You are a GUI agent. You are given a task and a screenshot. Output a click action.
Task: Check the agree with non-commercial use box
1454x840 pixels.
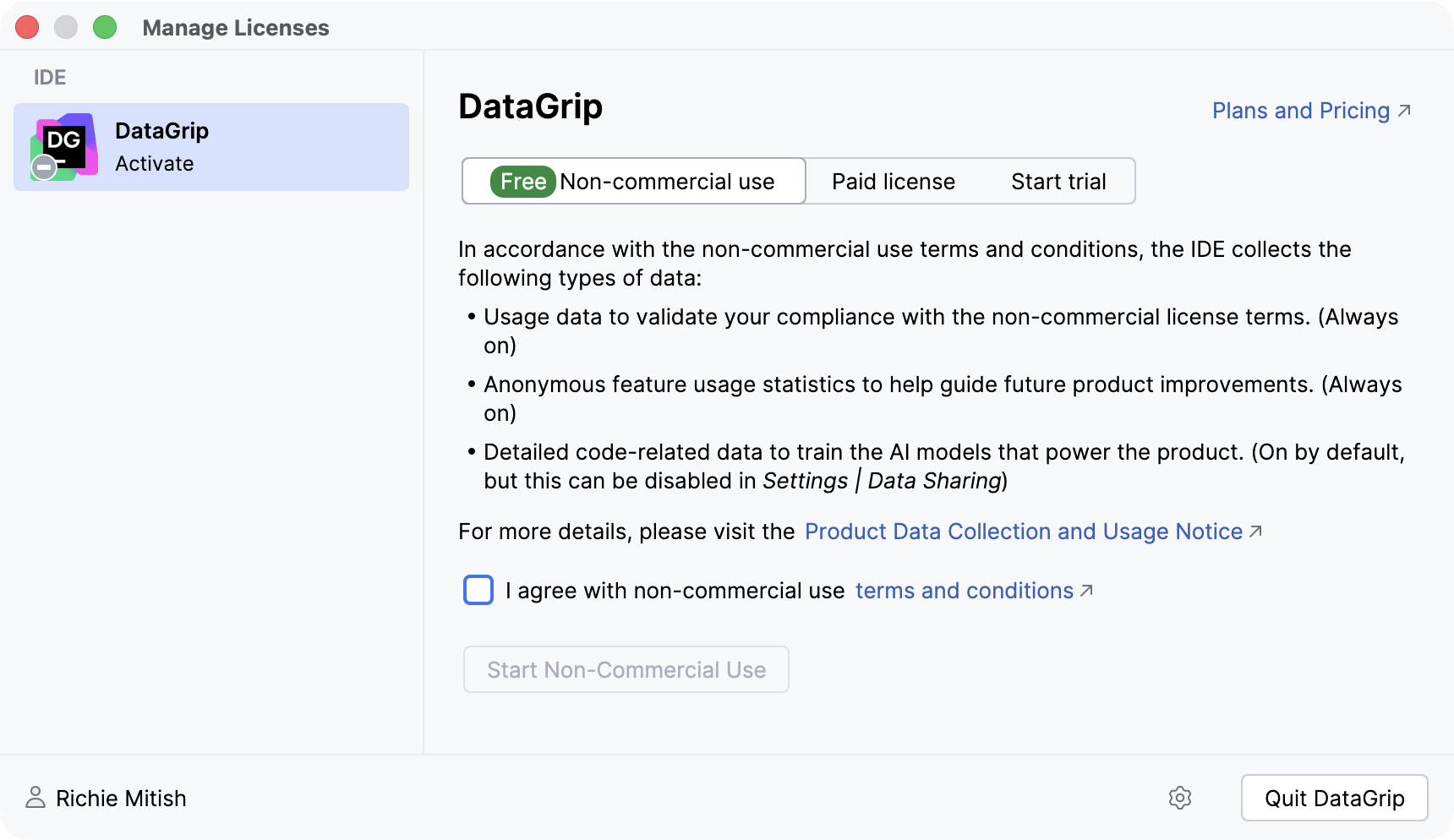pyautogui.click(x=478, y=590)
